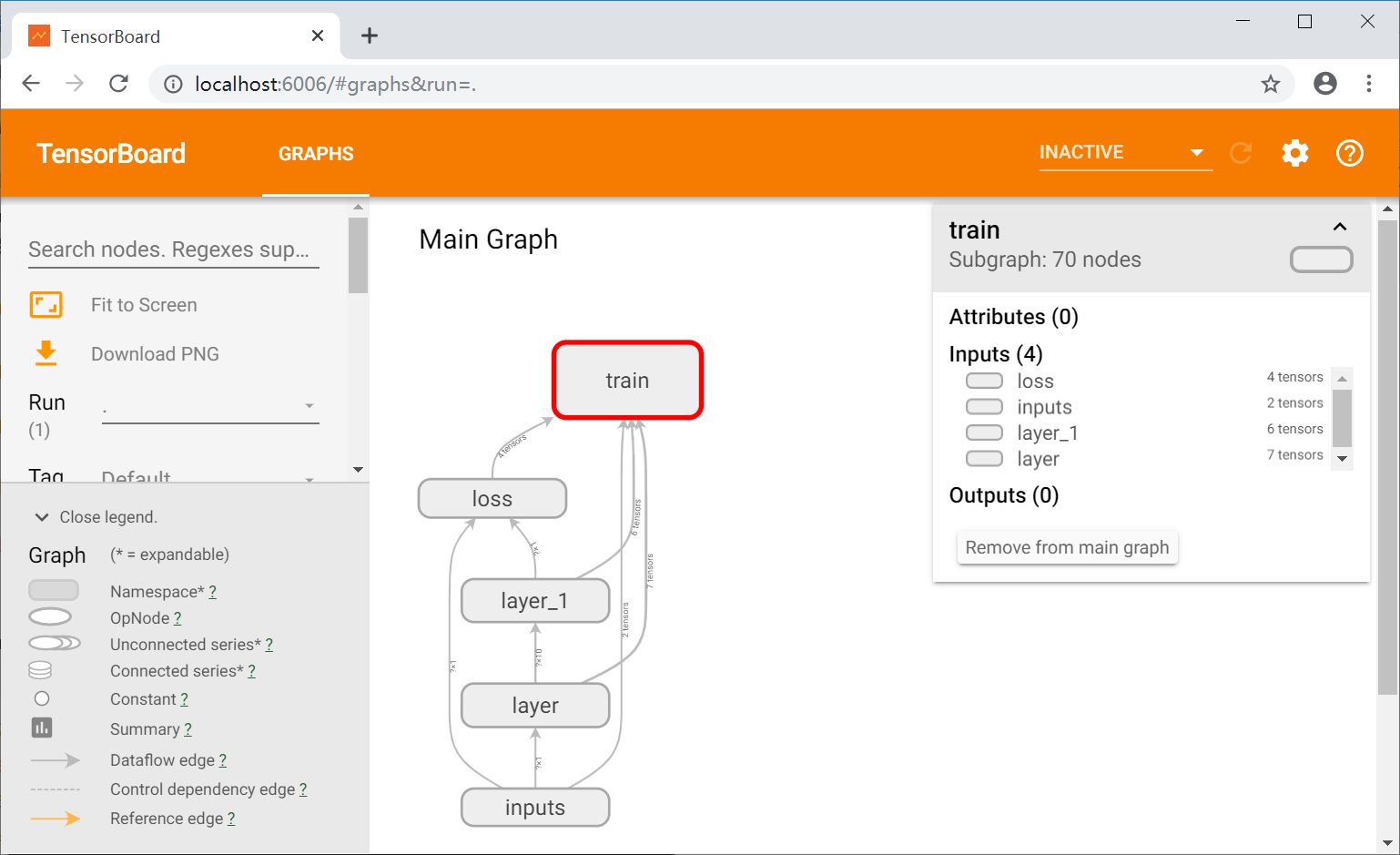This screenshot has width=1400, height=855.
Task: Click Fit to Screen label
Action: (x=144, y=305)
